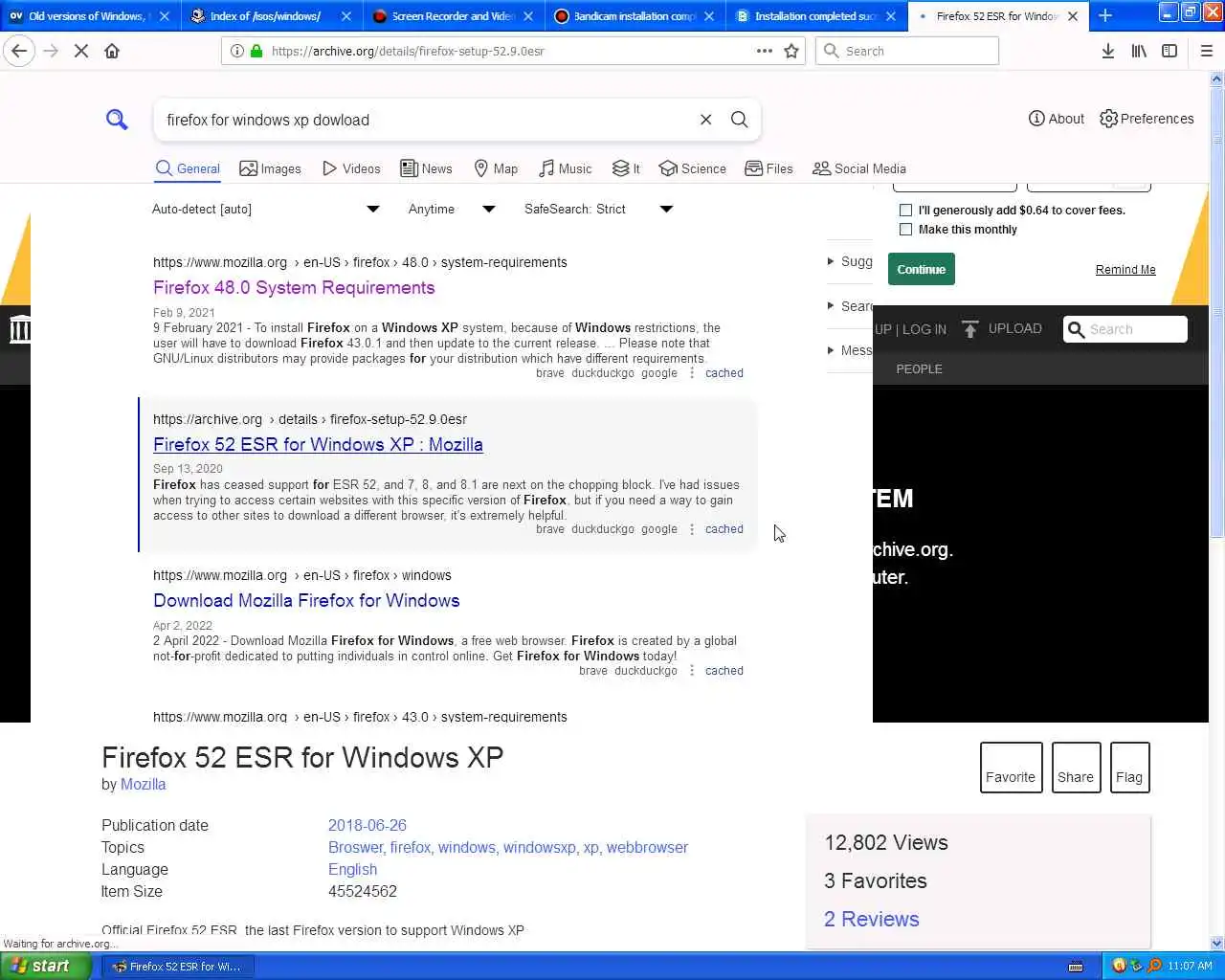
Task: Click the Share button
Action: click(x=1076, y=768)
